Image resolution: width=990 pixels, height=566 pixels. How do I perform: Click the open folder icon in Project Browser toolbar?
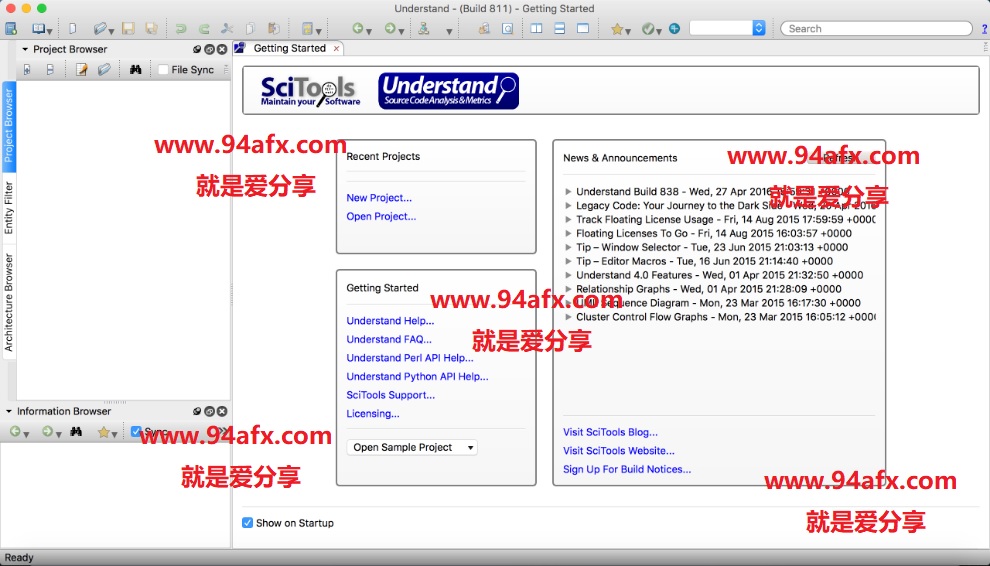click(x=104, y=69)
